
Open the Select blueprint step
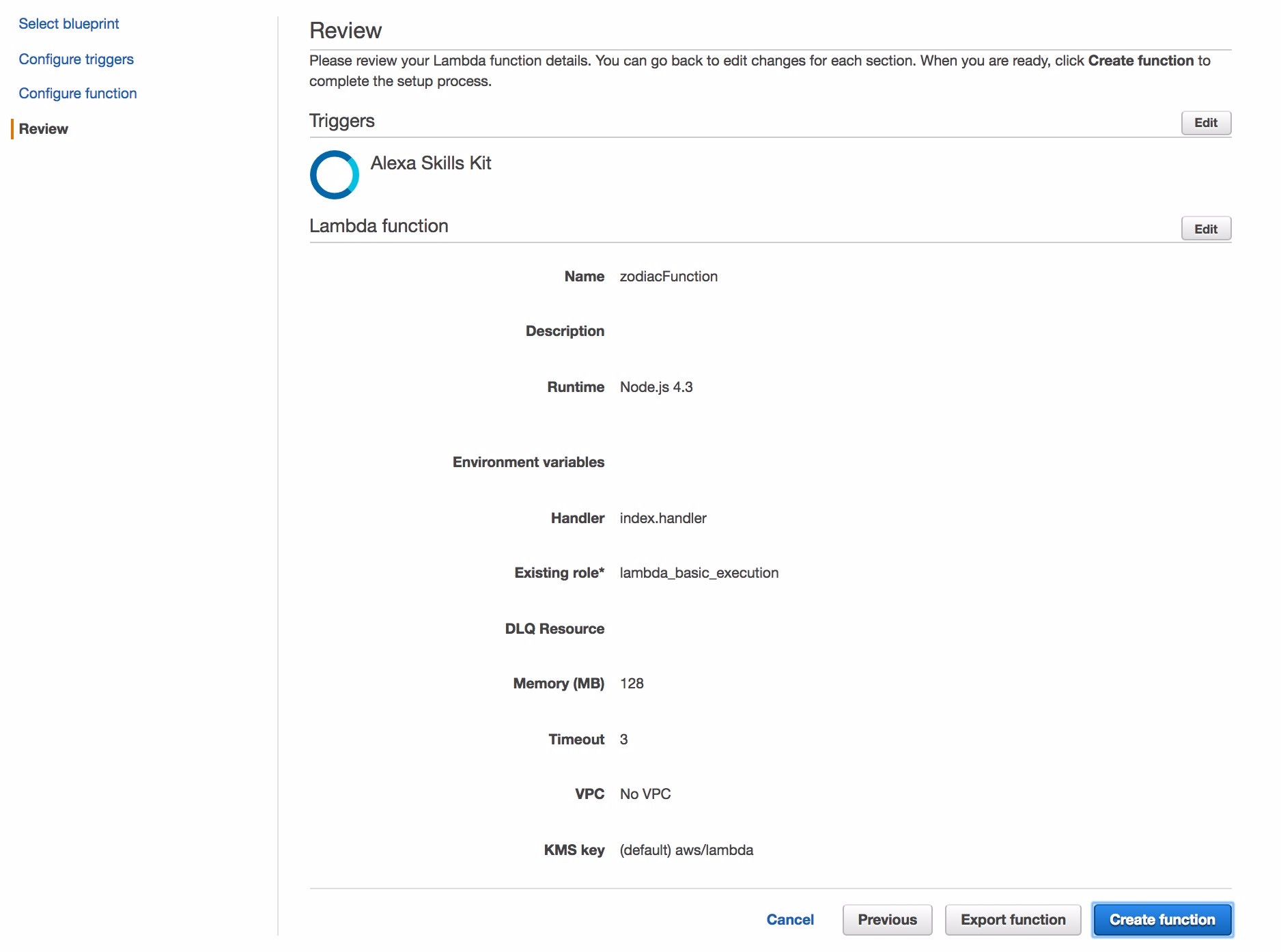click(69, 24)
